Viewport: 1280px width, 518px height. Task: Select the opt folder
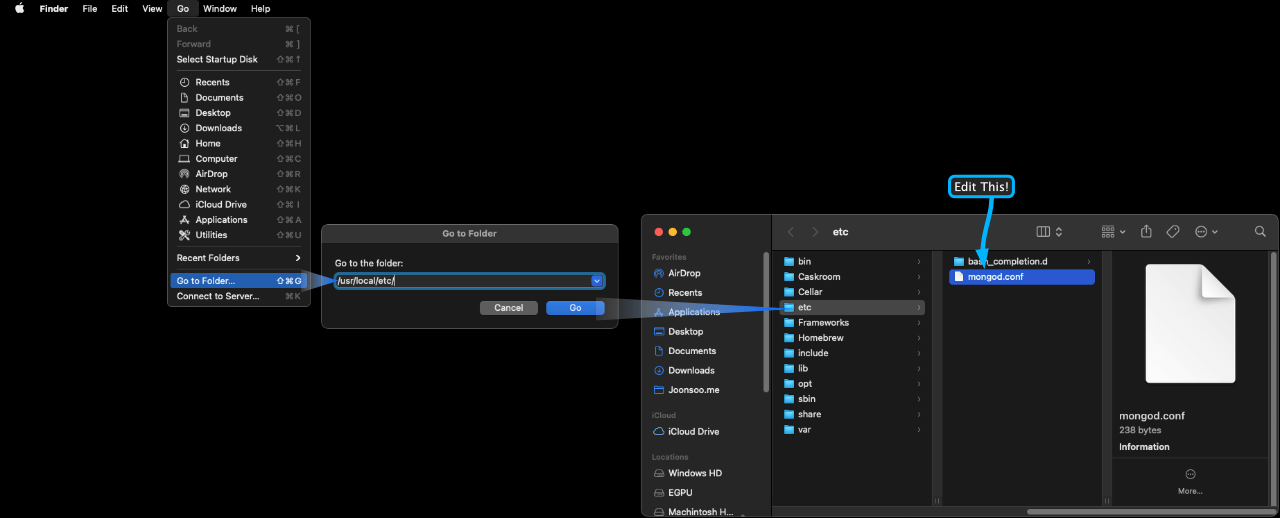853,384
